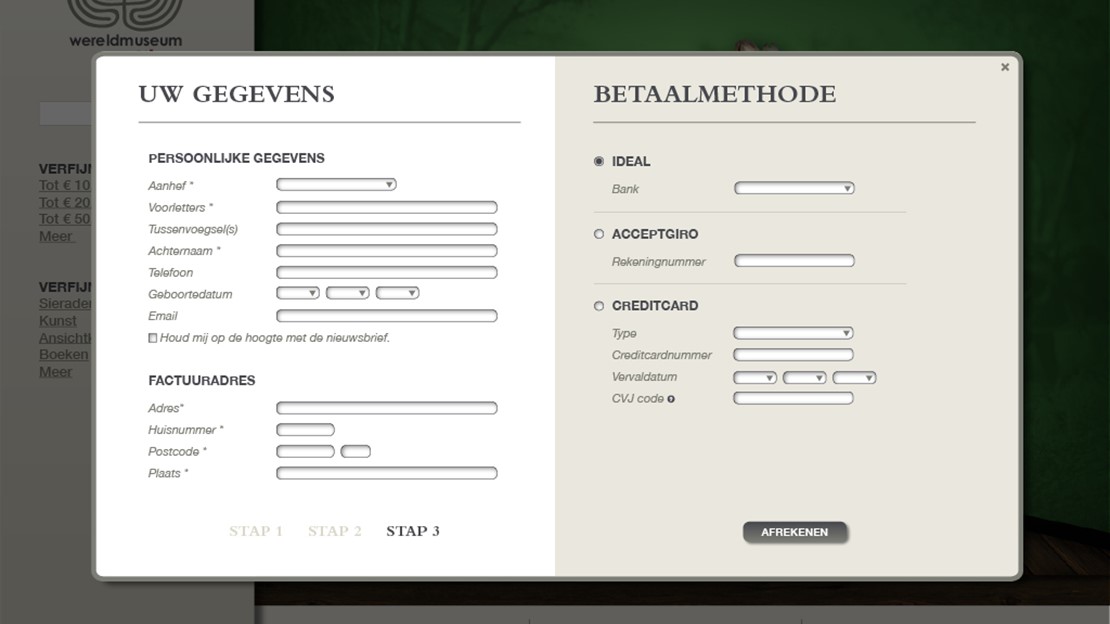Expand the iDEAL Bank dropdown
1110x624 pixels.
pos(794,188)
